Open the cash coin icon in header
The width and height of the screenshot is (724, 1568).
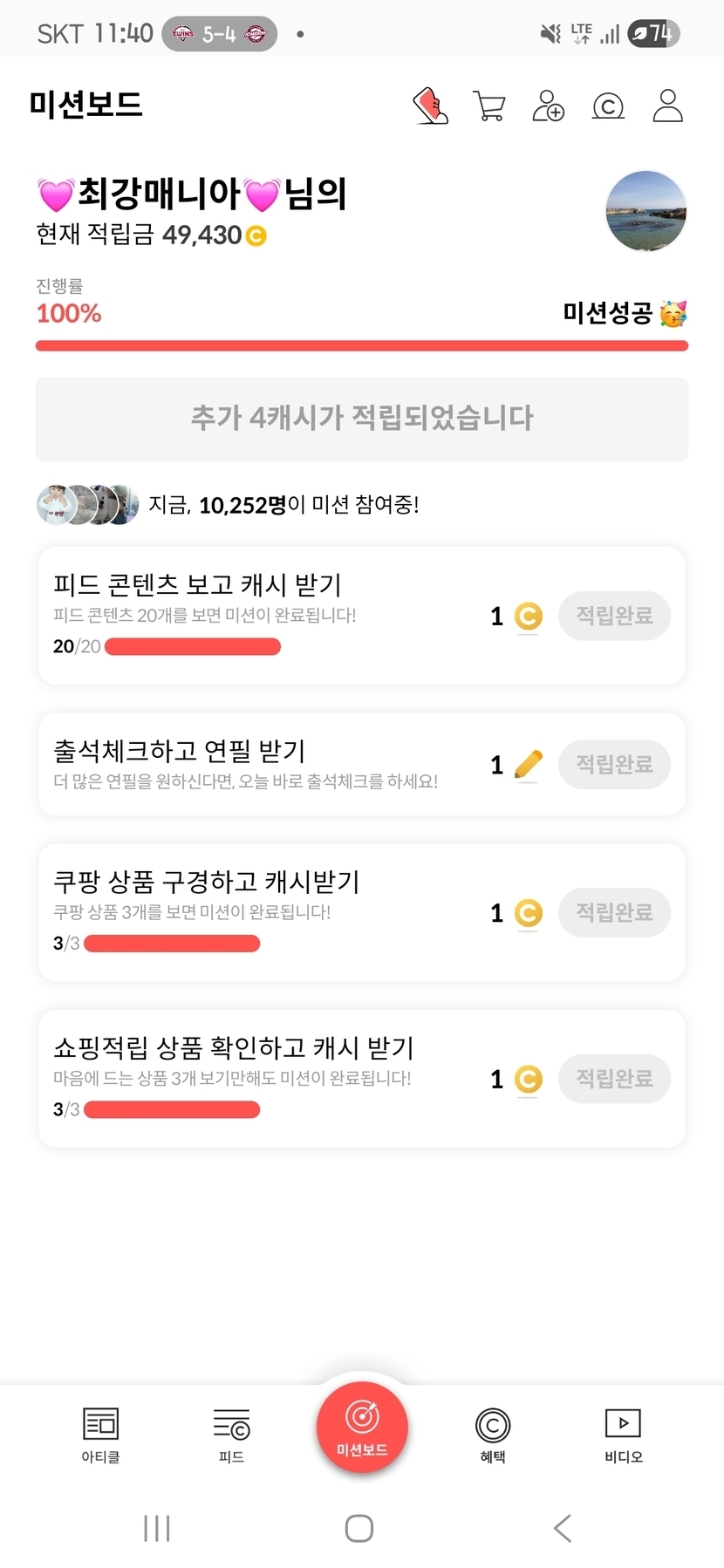[x=608, y=106]
